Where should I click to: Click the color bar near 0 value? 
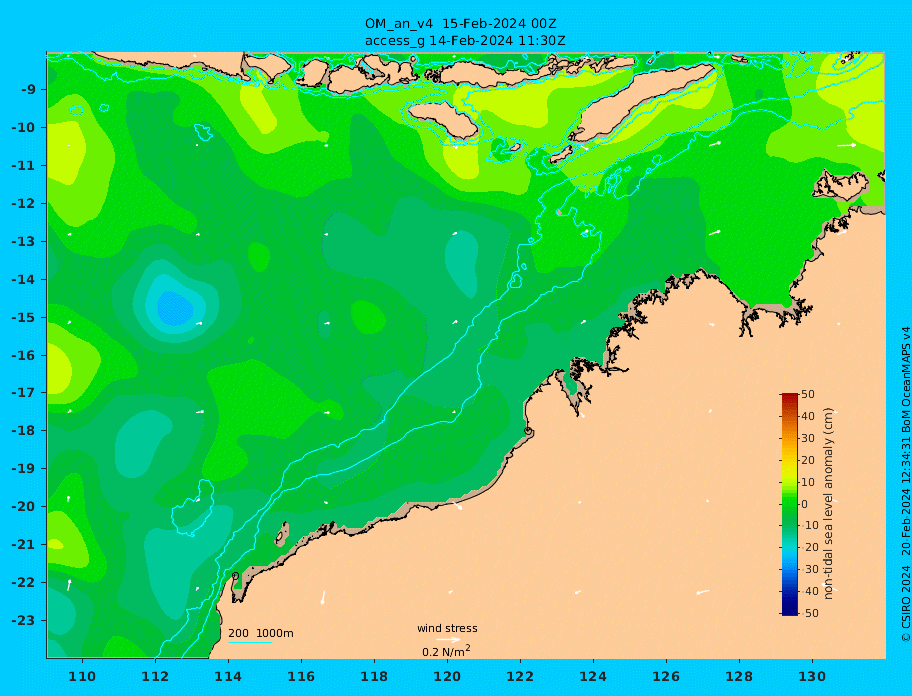tap(789, 504)
